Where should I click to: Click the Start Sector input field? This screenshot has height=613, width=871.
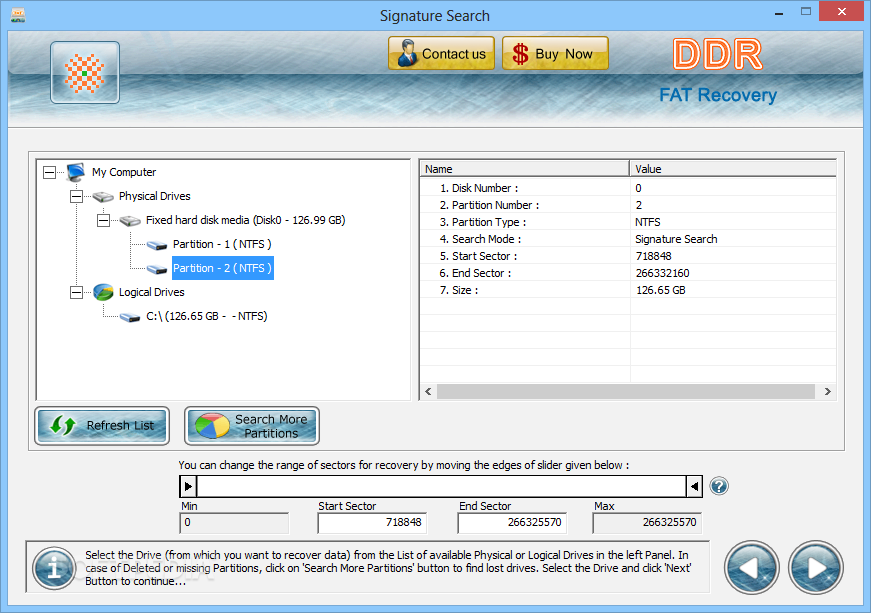(x=372, y=522)
